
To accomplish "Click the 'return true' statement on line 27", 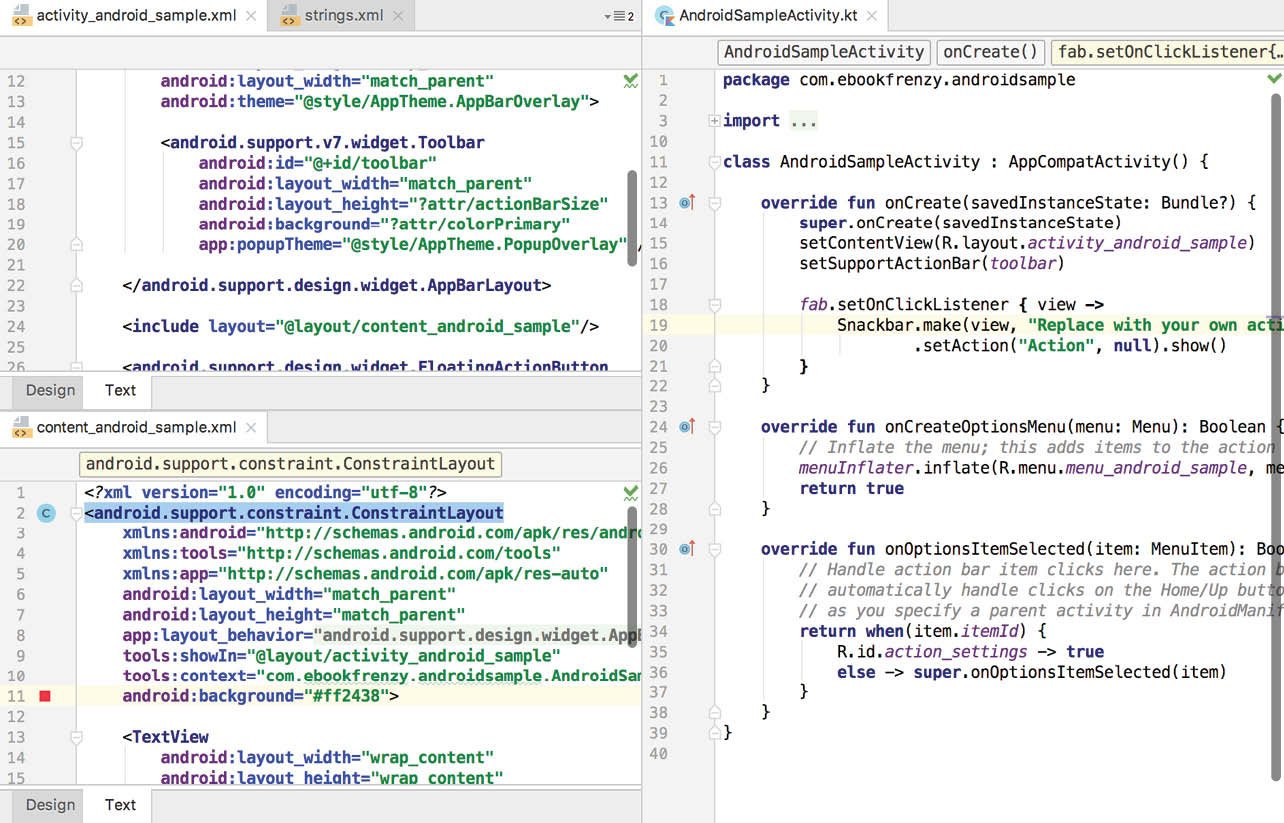I will [x=851, y=488].
